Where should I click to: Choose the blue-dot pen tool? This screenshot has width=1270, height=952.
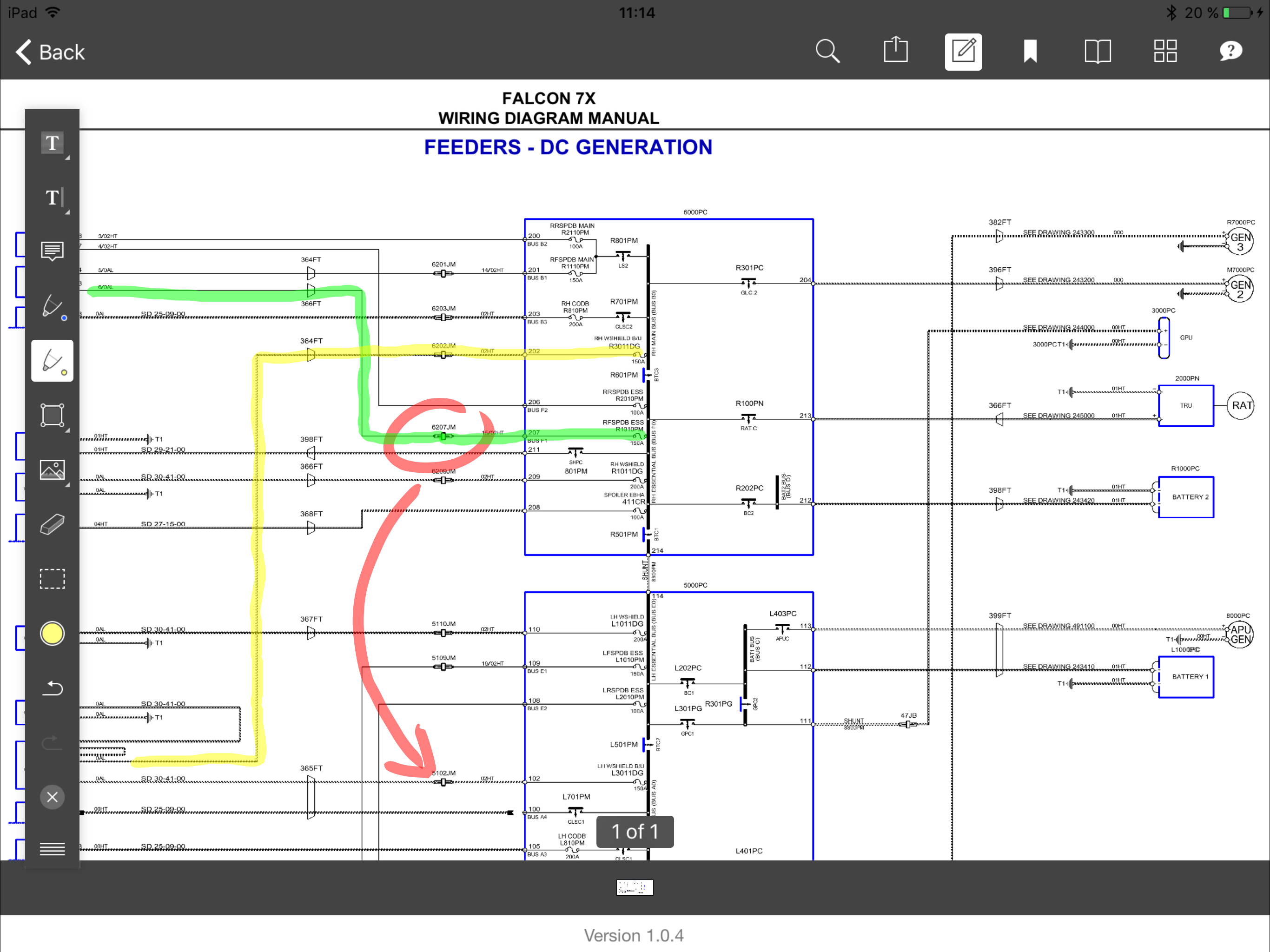point(52,306)
